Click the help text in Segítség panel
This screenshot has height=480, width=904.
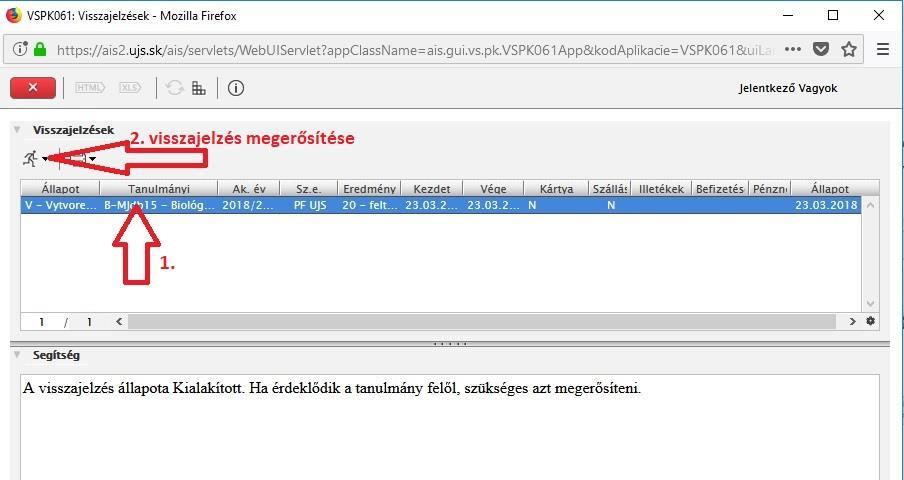pos(332,388)
